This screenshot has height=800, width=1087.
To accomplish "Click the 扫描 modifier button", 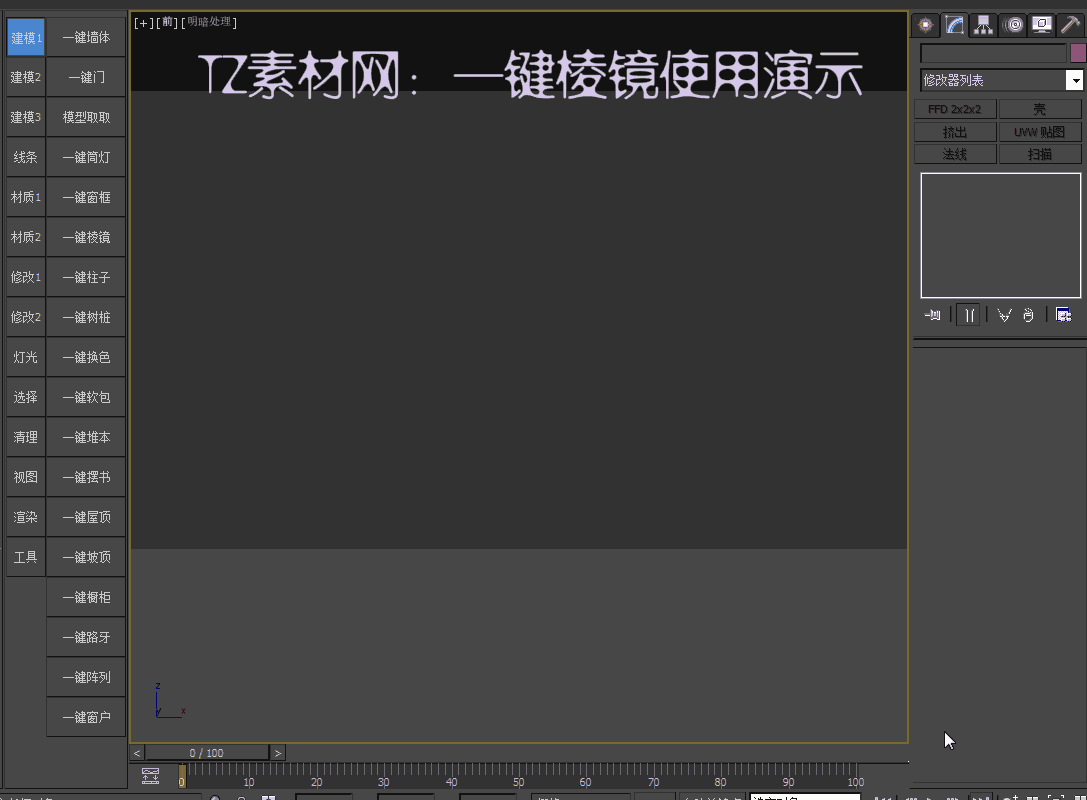I will (x=1040, y=154).
